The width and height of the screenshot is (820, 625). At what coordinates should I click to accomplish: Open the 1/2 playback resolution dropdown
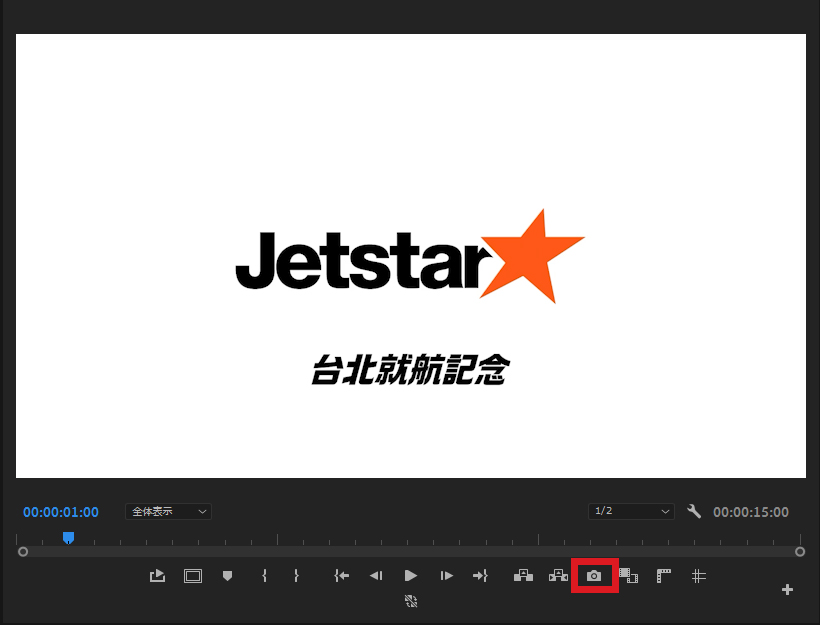tap(632, 511)
